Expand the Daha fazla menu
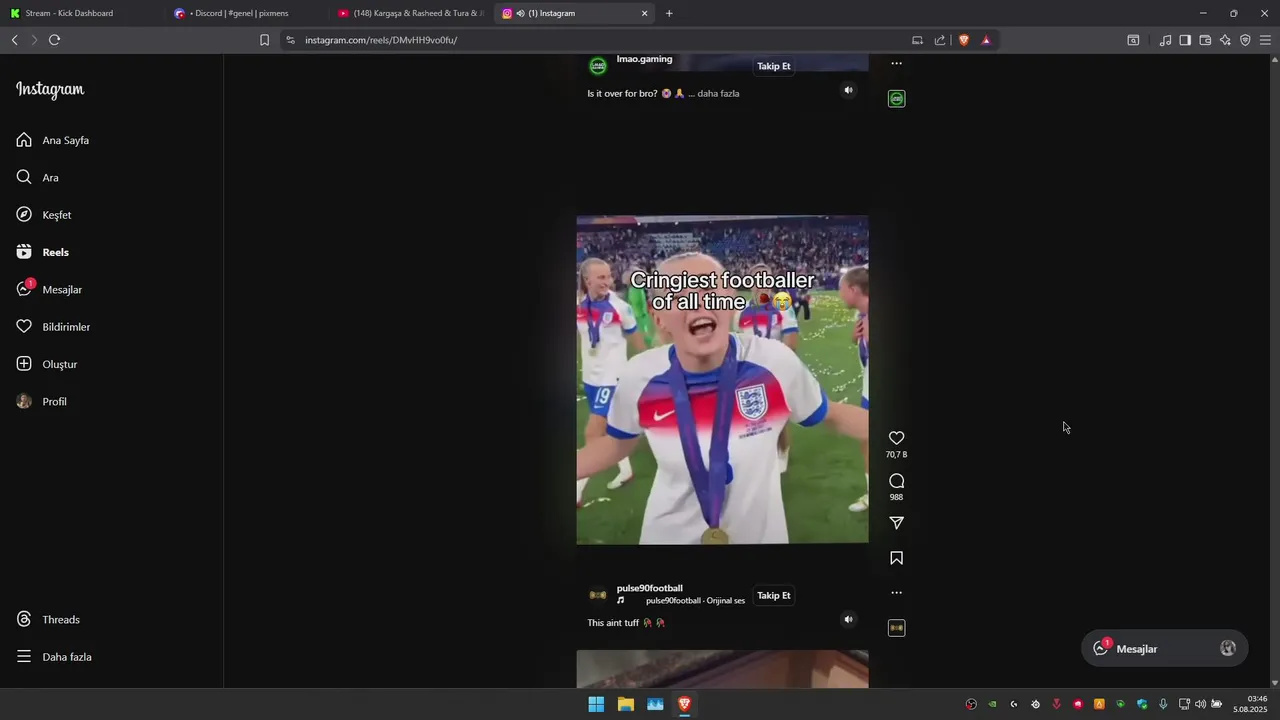 (54, 657)
